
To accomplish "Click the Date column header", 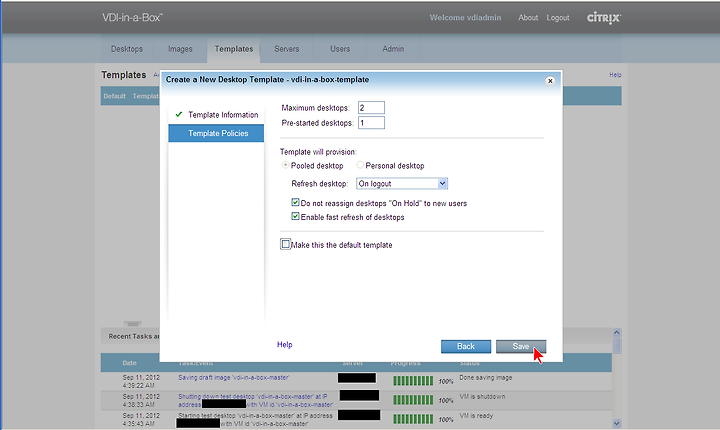I will (x=129, y=363).
